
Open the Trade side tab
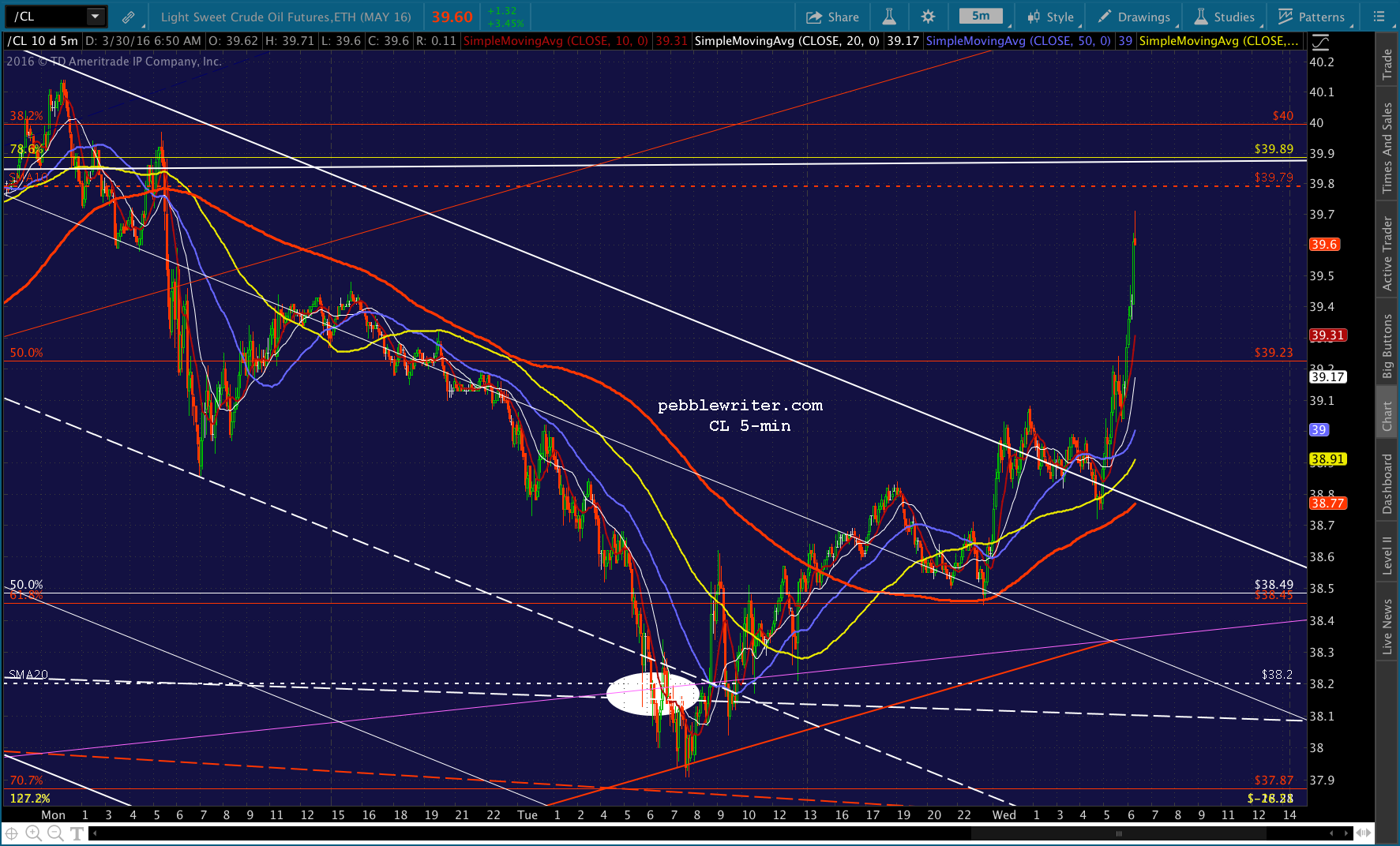pos(1387,65)
